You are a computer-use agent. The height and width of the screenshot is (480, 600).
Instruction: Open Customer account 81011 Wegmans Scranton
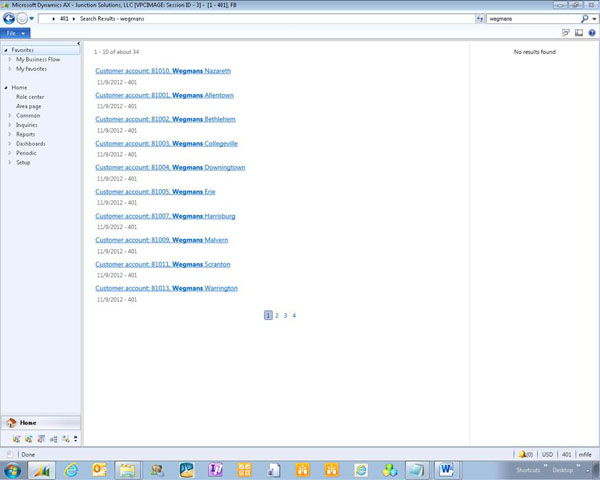[x=163, y=264]
